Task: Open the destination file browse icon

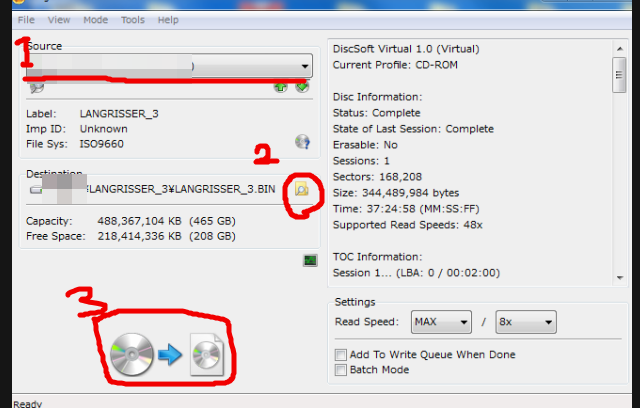Action: [302, 189]
